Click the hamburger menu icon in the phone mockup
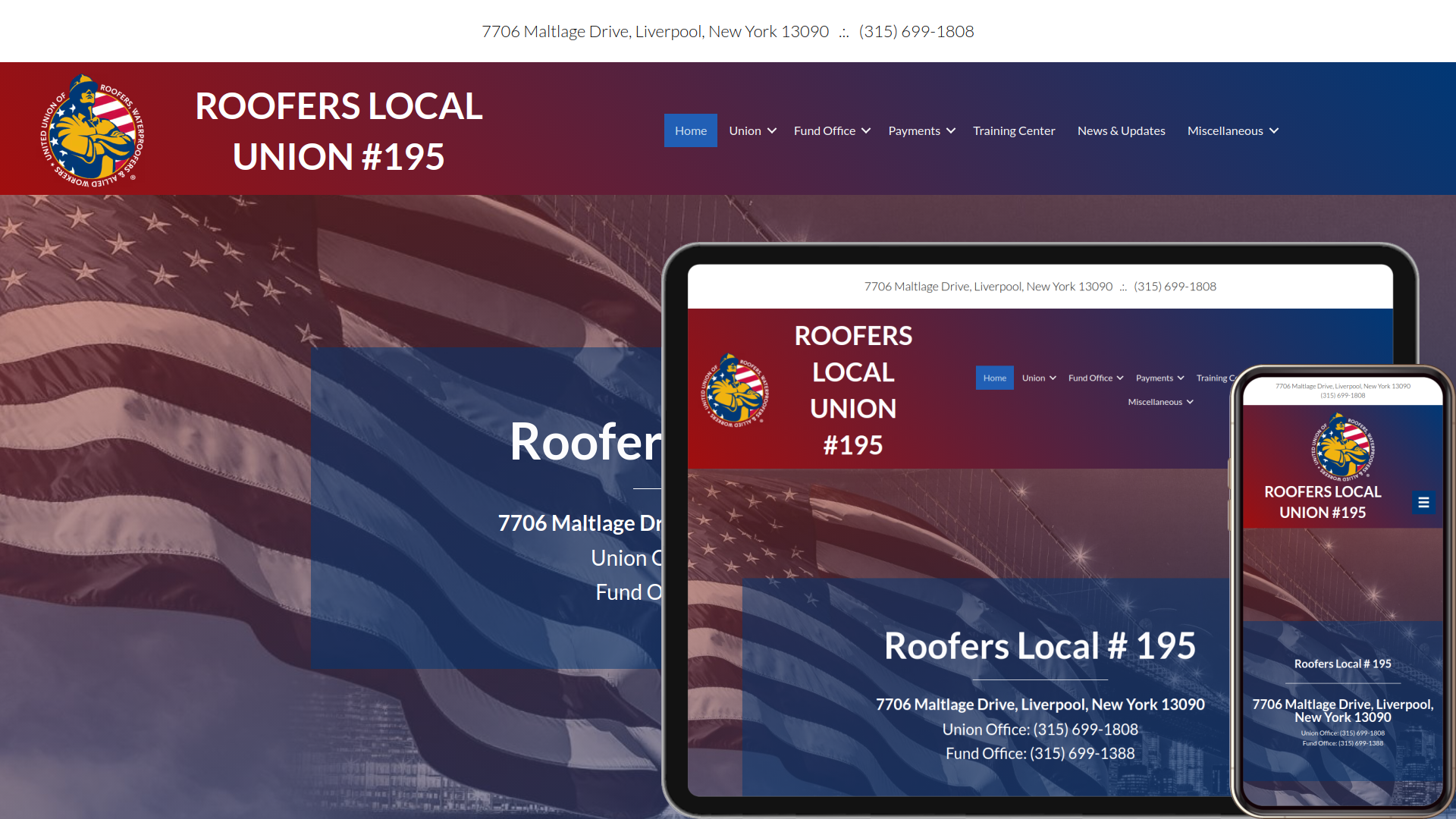The width and height of the screenshot is (1456, 819). click(1423, 502)
